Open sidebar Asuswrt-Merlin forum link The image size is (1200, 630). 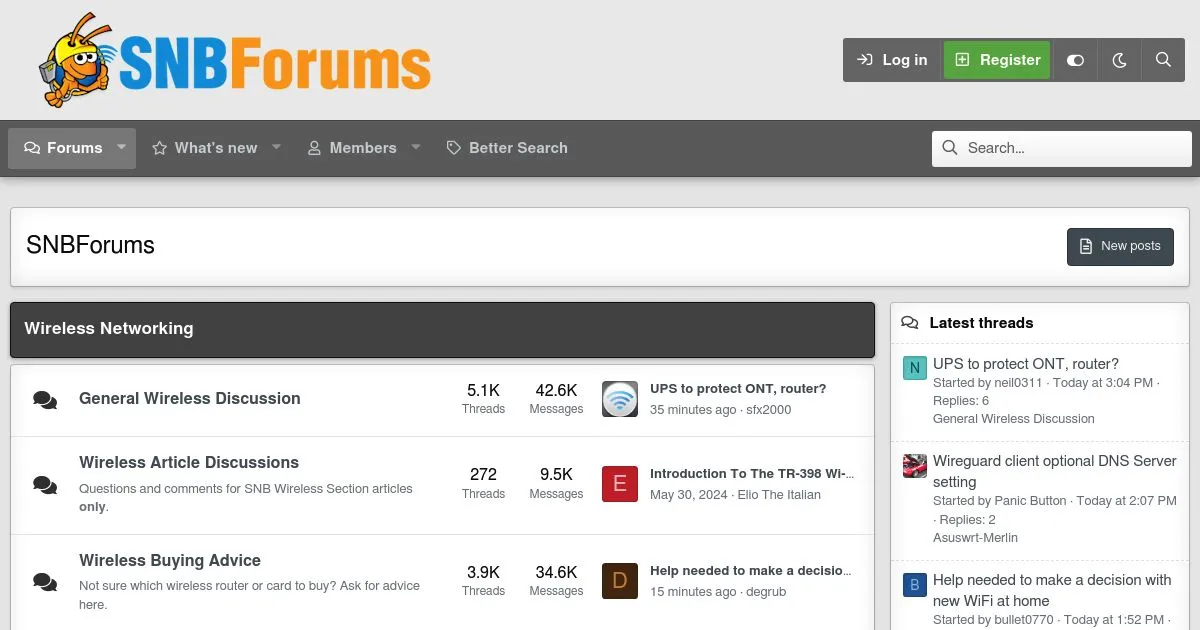tap(975, 537)
